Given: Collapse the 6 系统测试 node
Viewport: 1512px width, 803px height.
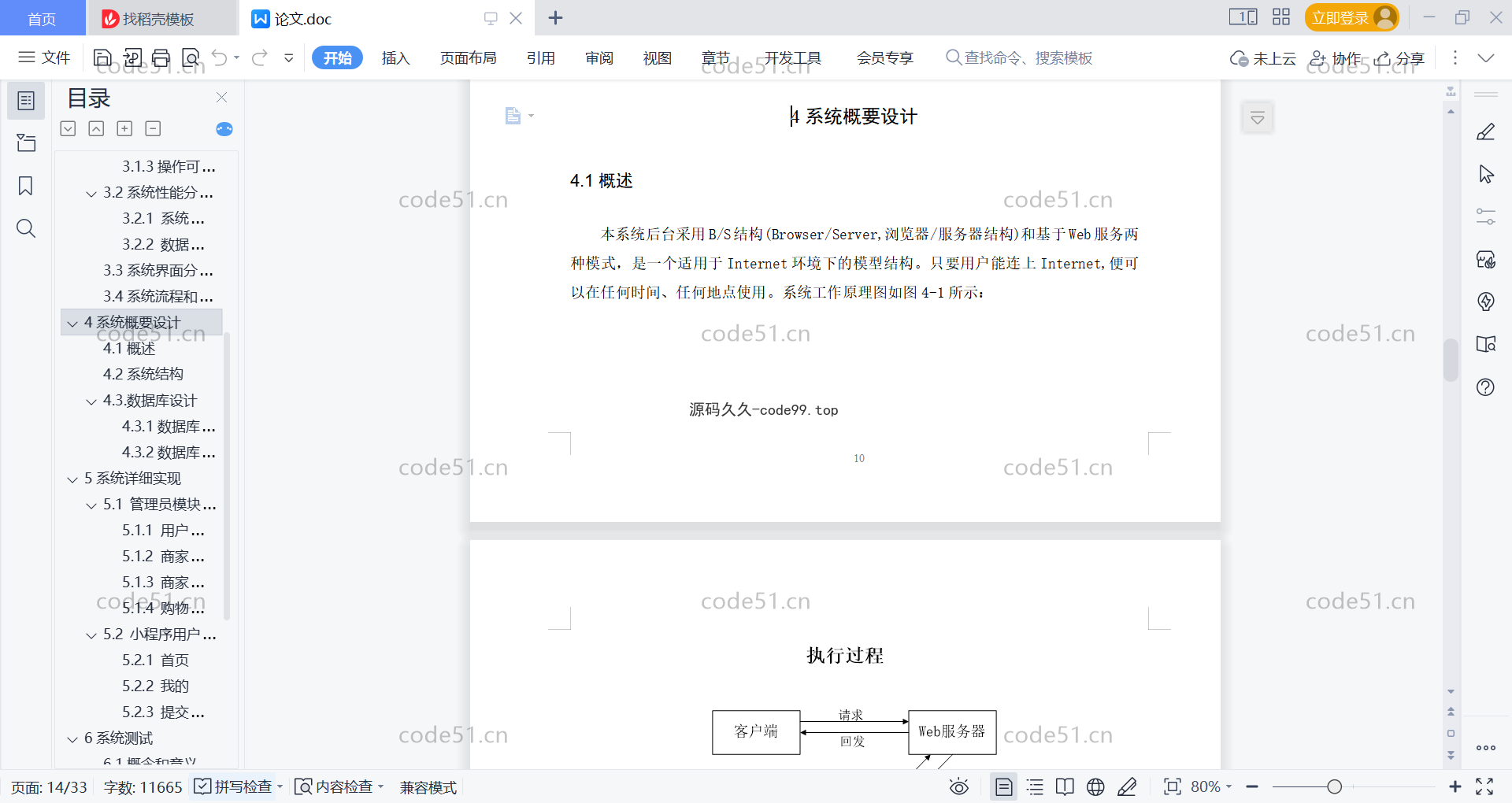Looking at the screenshot, I should click(x=72, y=739).
